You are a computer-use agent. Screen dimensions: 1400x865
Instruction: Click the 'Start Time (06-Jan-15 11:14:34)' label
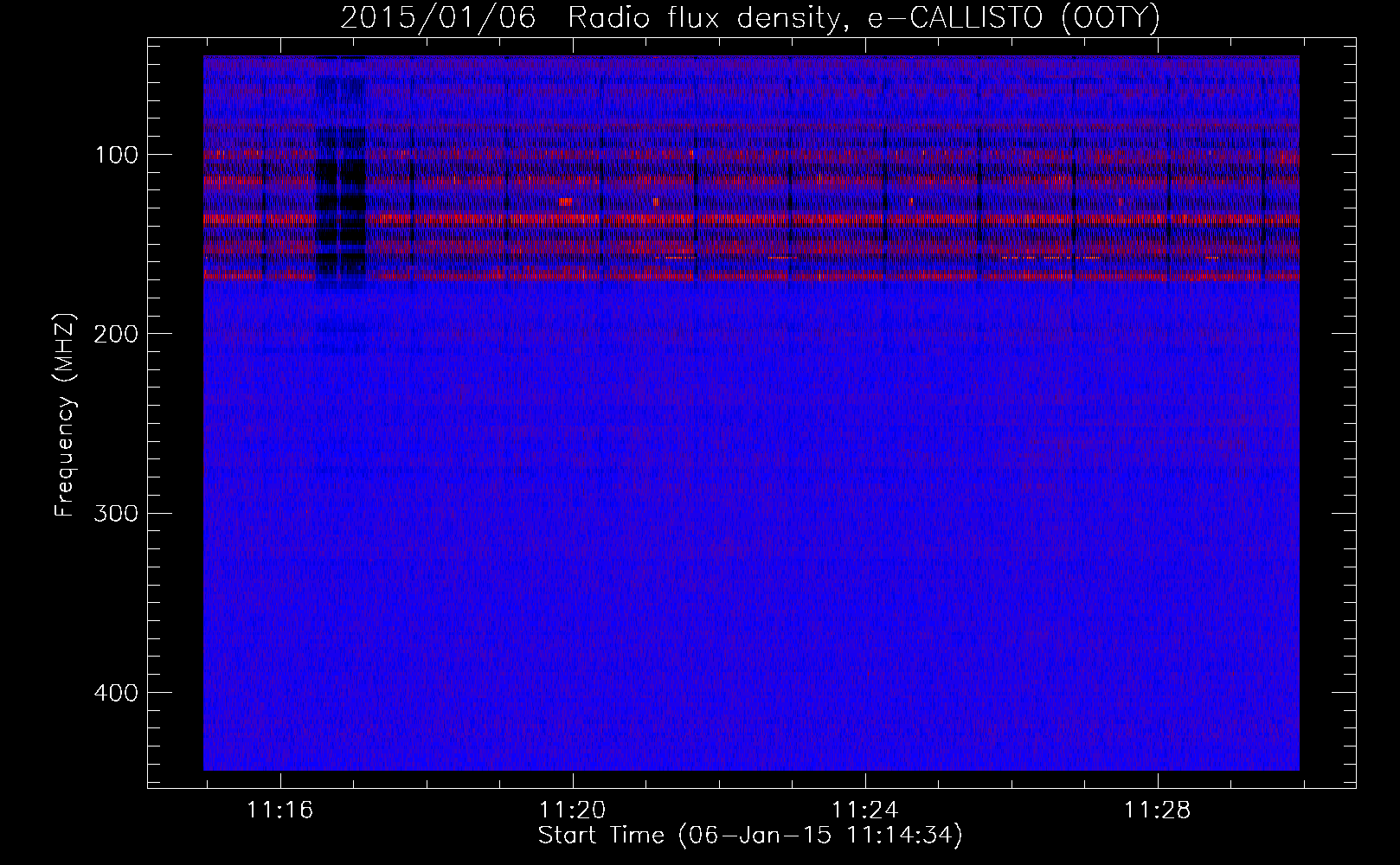click(x=750, y=836)
